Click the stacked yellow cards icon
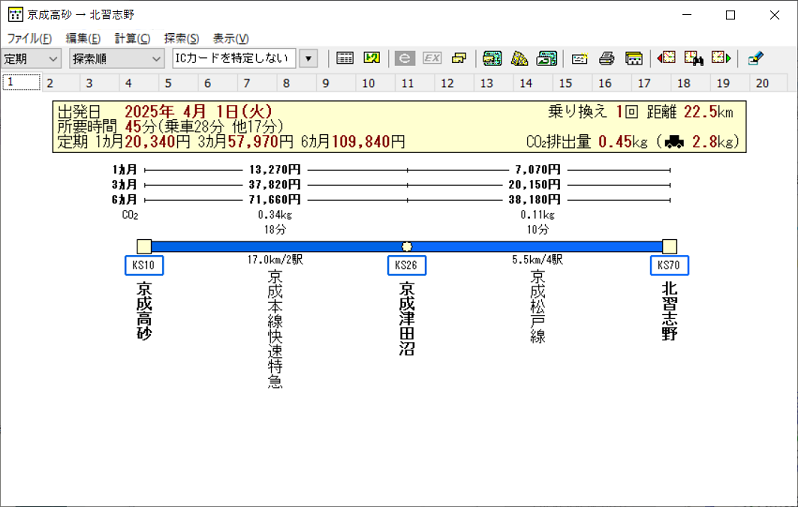Image resolution: width=798 pixels, height=507 pixels. click(x=459, y=59)
